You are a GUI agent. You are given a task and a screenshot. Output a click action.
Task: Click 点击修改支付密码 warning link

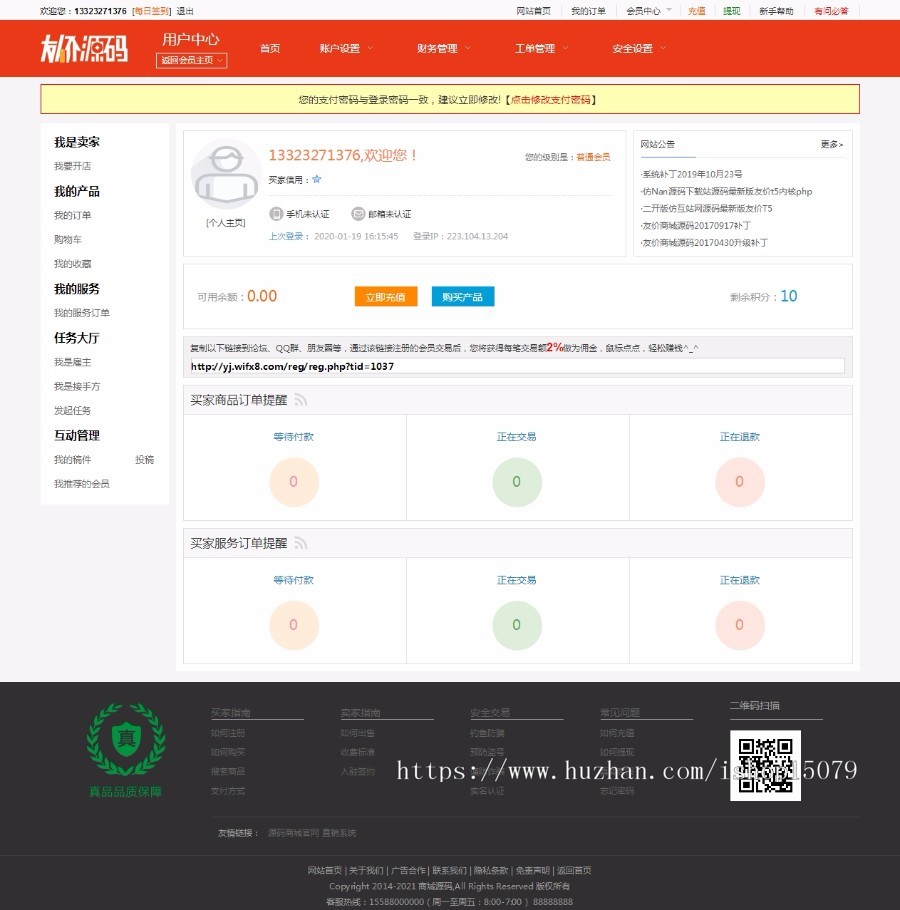tap(550, 99)
